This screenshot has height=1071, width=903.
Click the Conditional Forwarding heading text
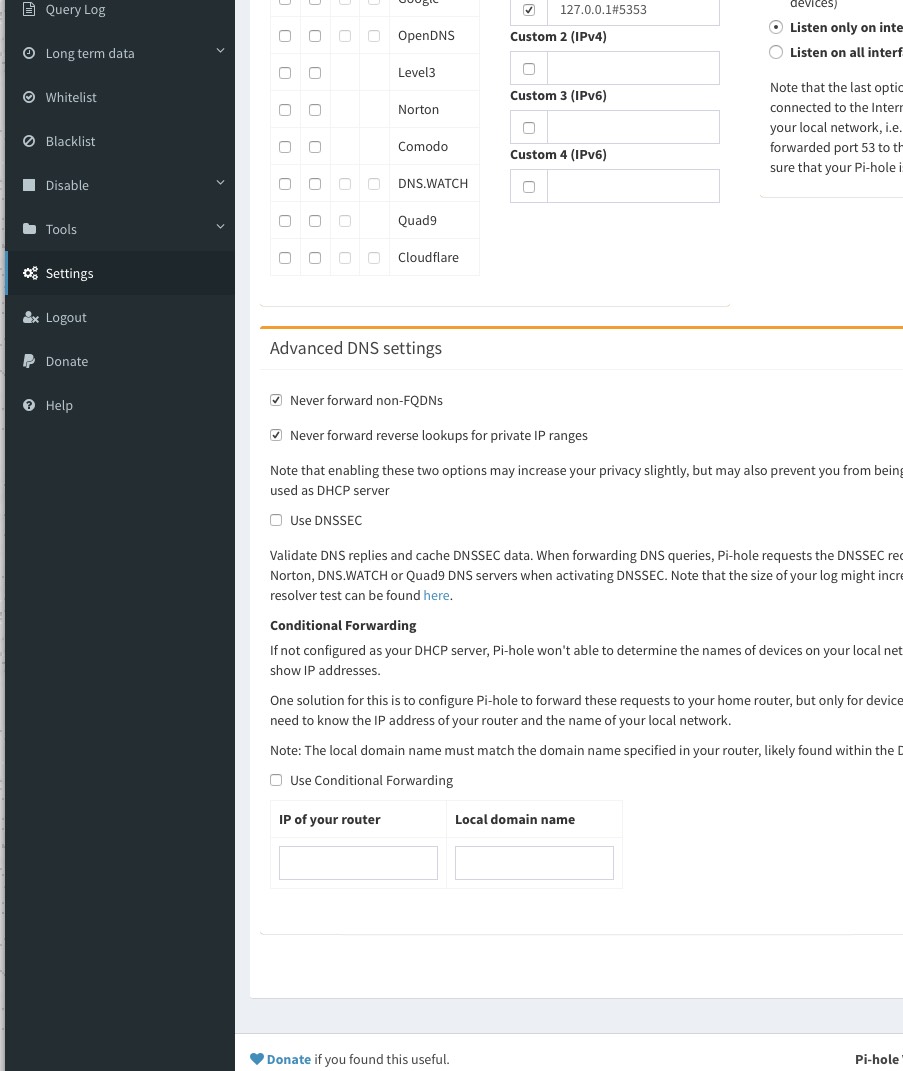343,625
